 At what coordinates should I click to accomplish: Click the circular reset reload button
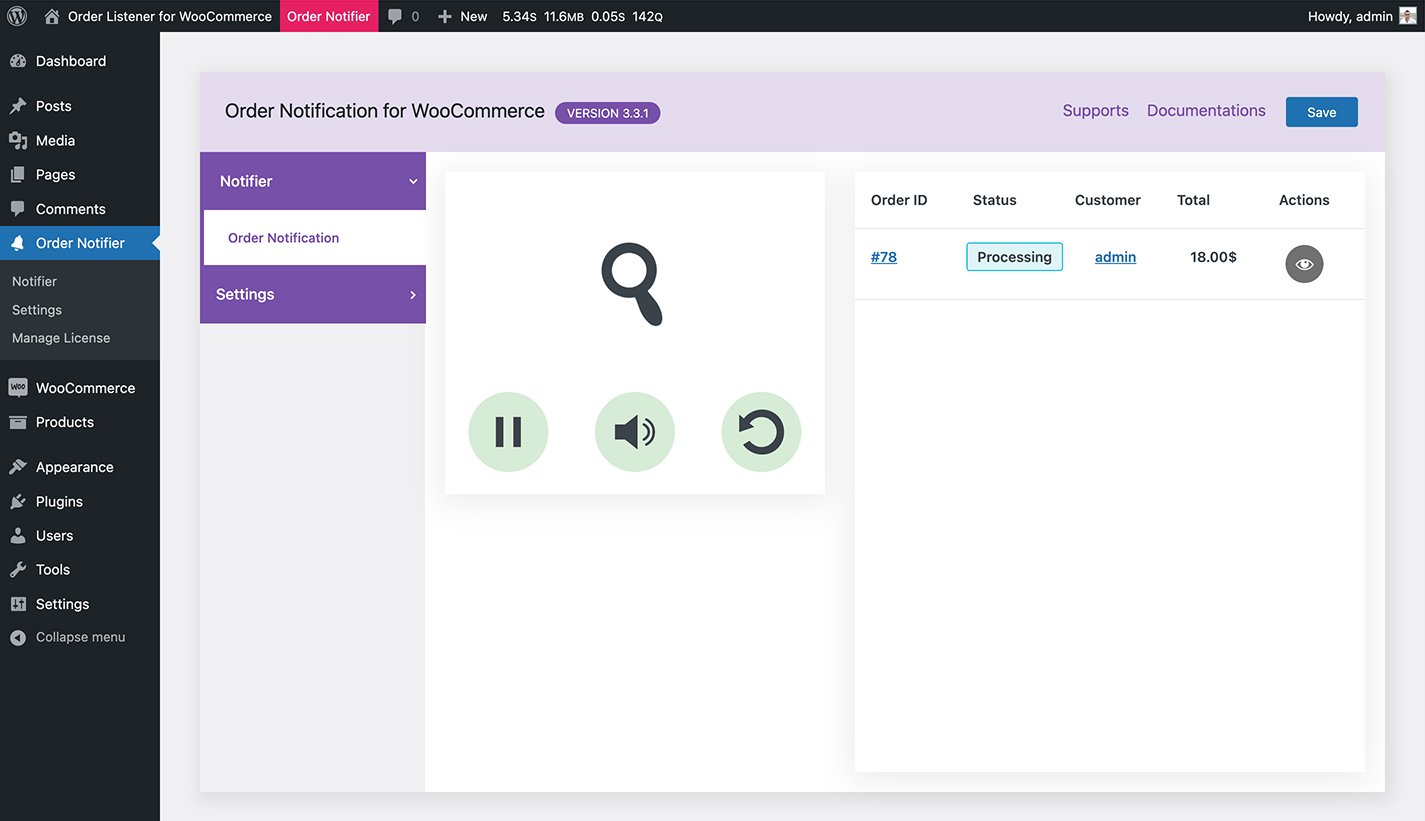click(761, 432)
